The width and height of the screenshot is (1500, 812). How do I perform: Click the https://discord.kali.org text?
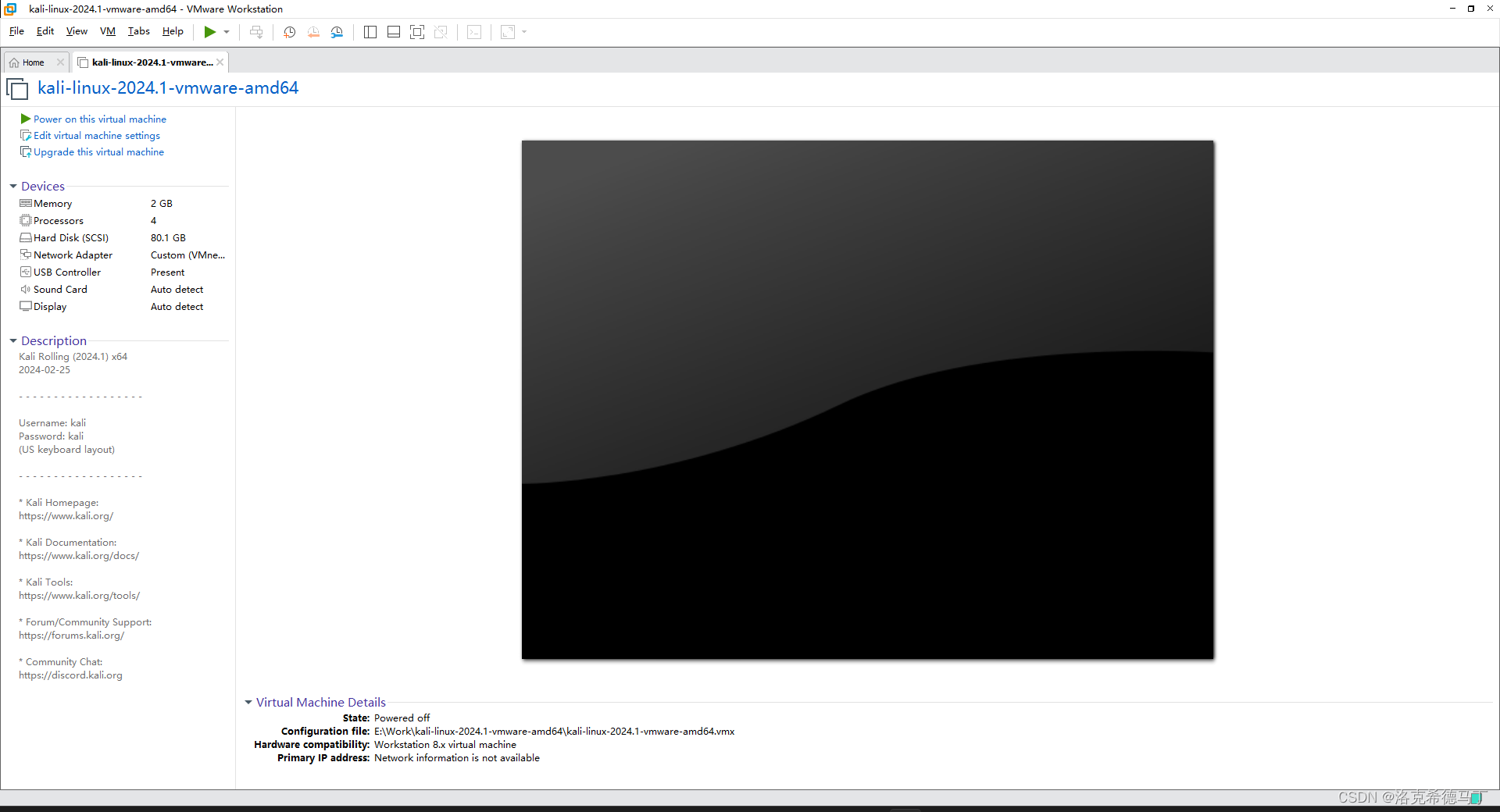[70, 675]
